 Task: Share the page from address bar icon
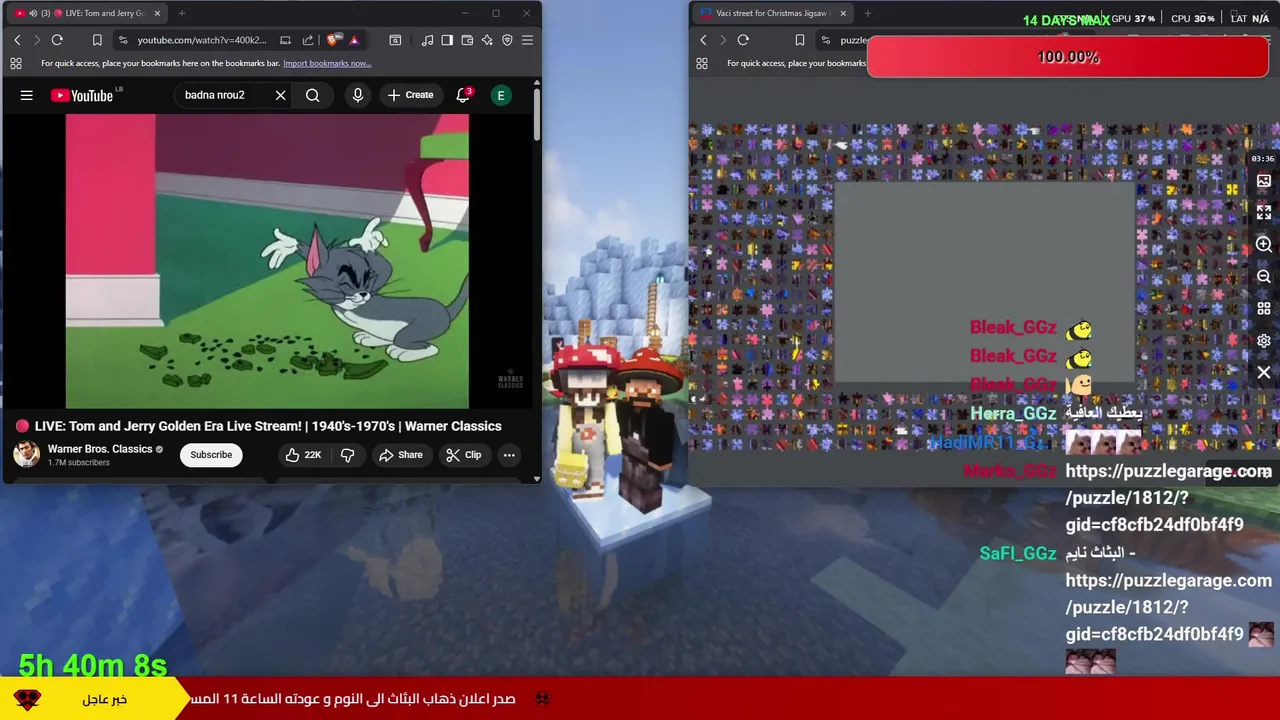coord(307,40)
